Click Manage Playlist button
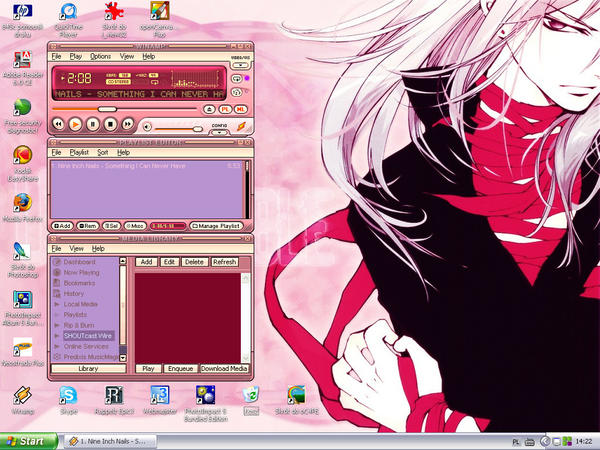Screen dimensions: 600x450 pyautogui.click(x=217, y=226)
